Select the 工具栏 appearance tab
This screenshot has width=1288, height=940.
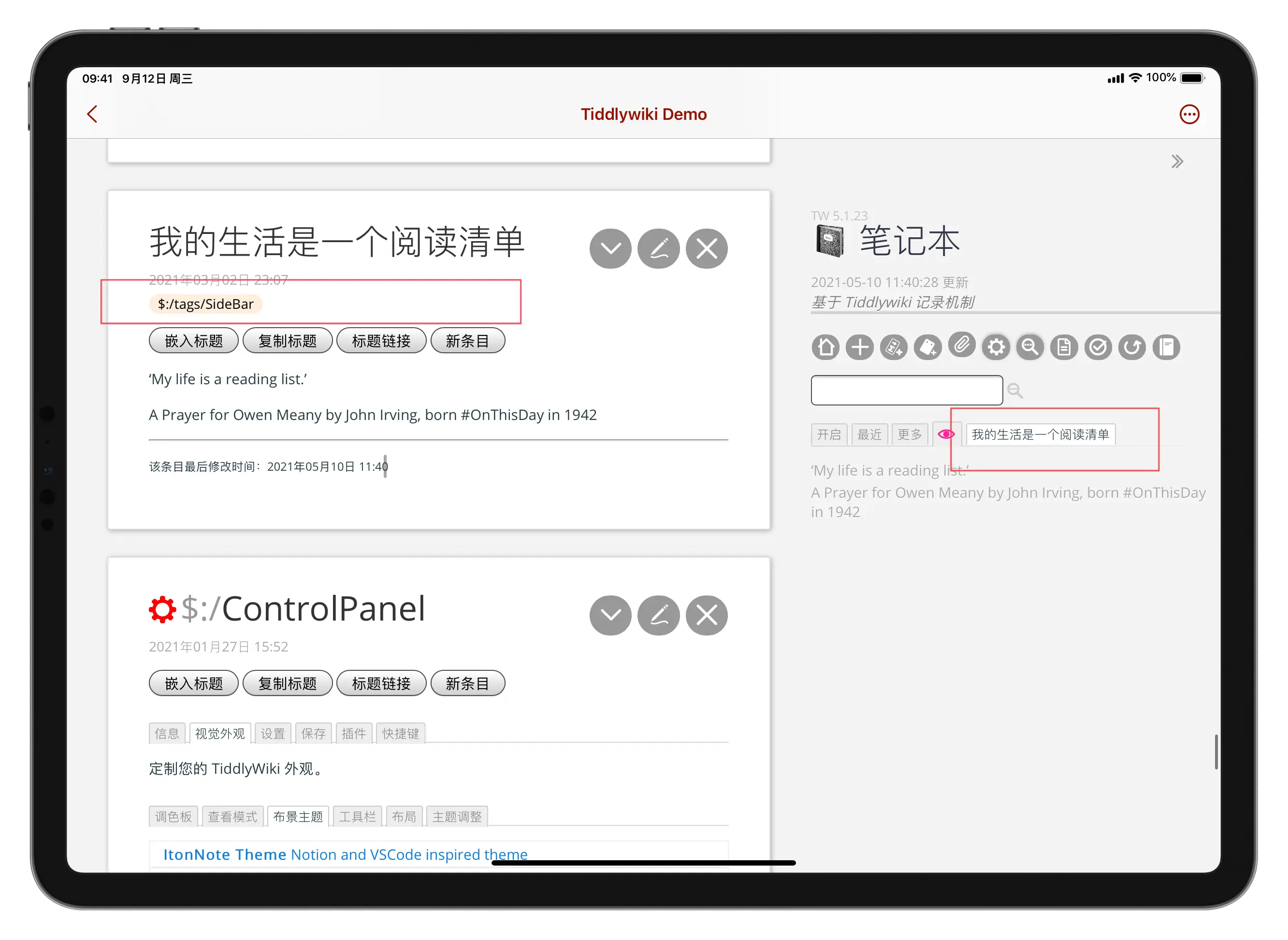click(x=357, y=817)
